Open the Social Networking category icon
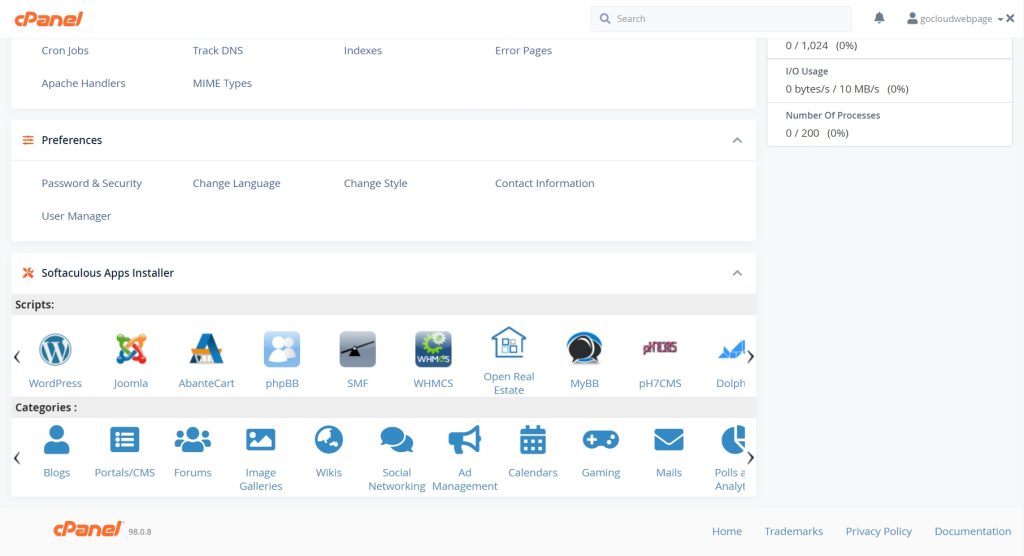Image resolution: width=1024 pixels, height=556 pixels. point(396,440)
